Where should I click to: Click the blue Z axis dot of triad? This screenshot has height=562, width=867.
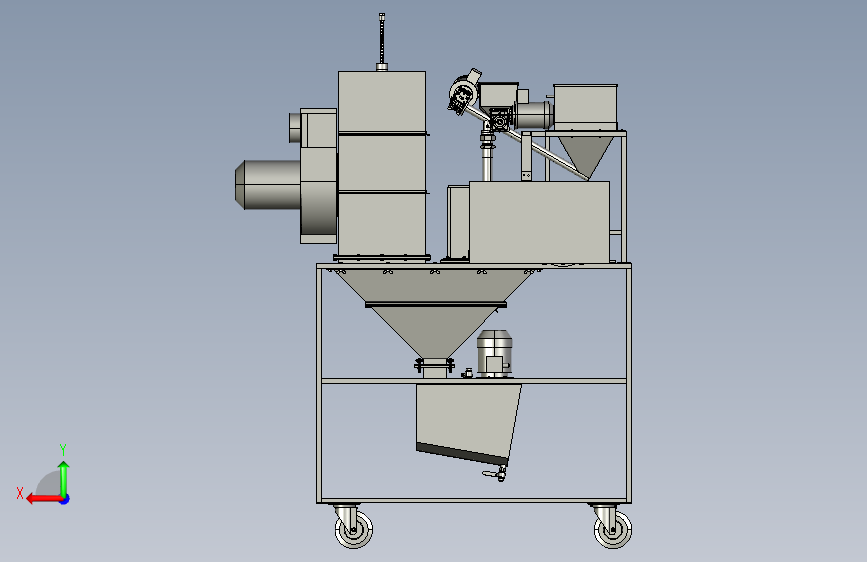(x=65, y=499)
